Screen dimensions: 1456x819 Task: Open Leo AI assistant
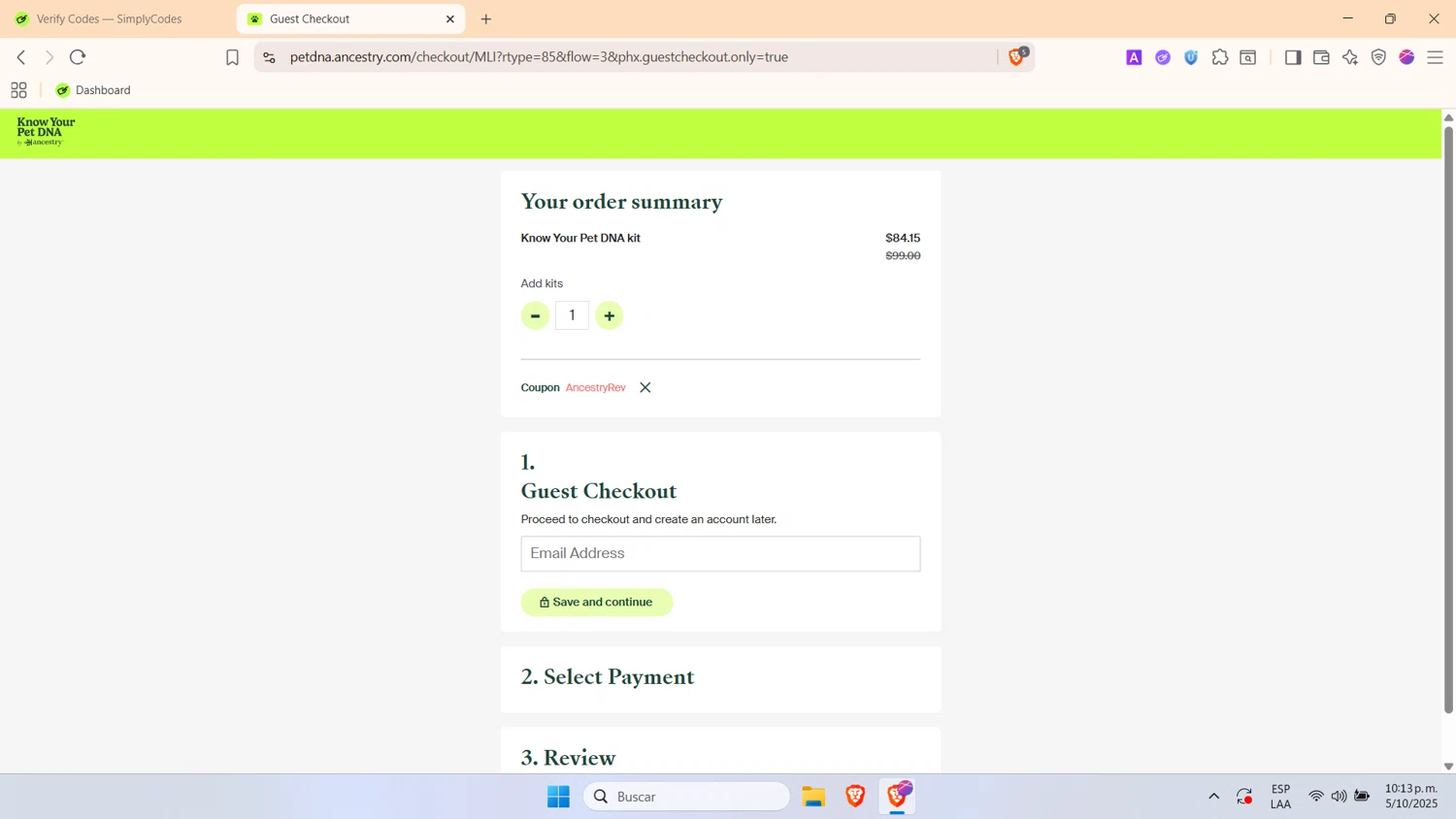point(1350,58)
